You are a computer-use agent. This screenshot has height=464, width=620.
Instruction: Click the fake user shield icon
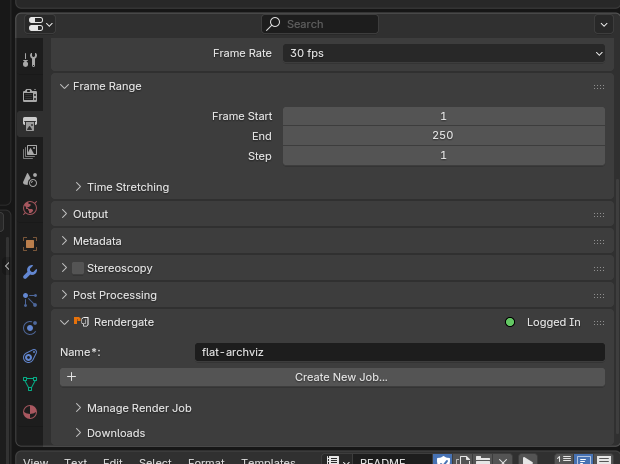tap(442, 460)
